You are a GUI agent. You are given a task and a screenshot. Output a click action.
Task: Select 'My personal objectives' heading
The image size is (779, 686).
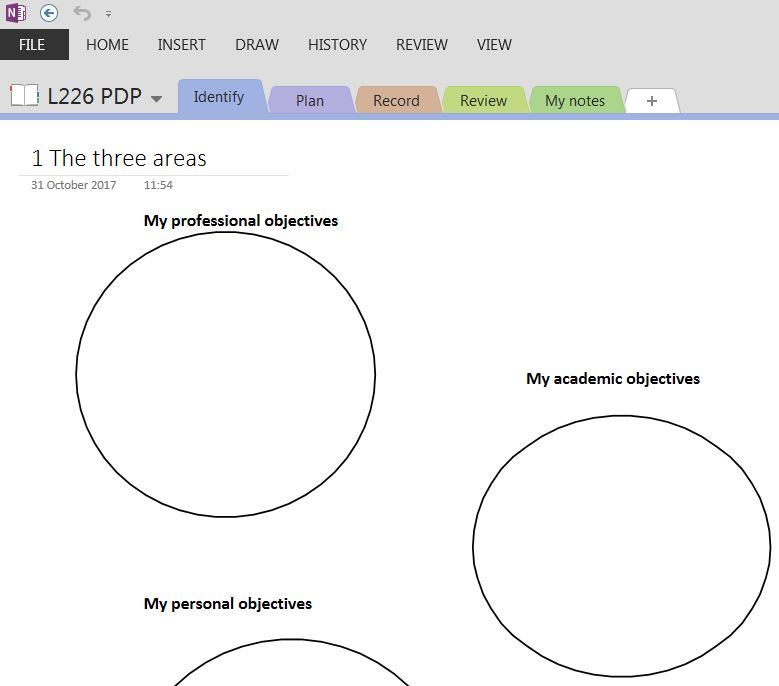point(228,604)
